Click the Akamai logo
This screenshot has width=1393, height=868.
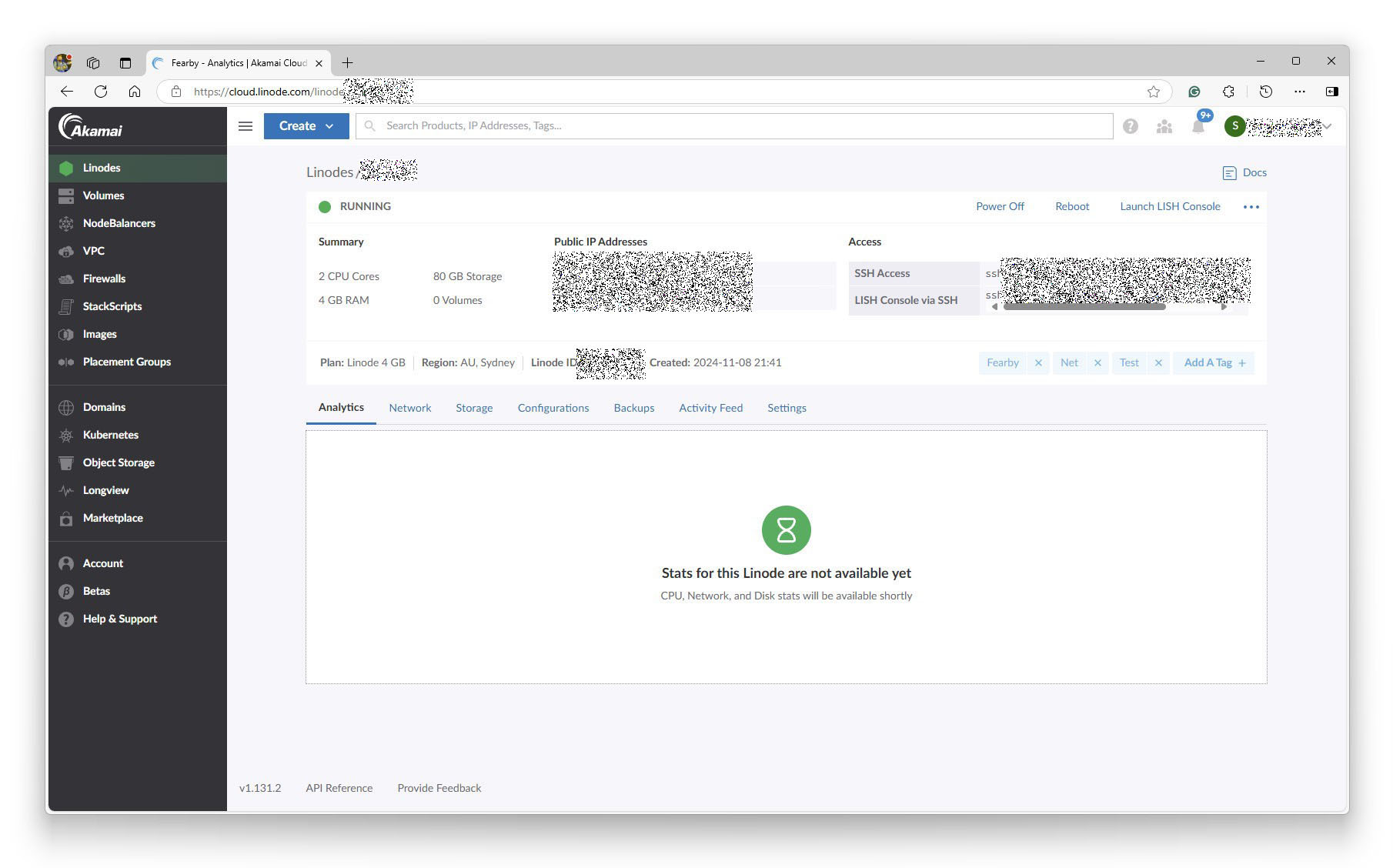91,126
